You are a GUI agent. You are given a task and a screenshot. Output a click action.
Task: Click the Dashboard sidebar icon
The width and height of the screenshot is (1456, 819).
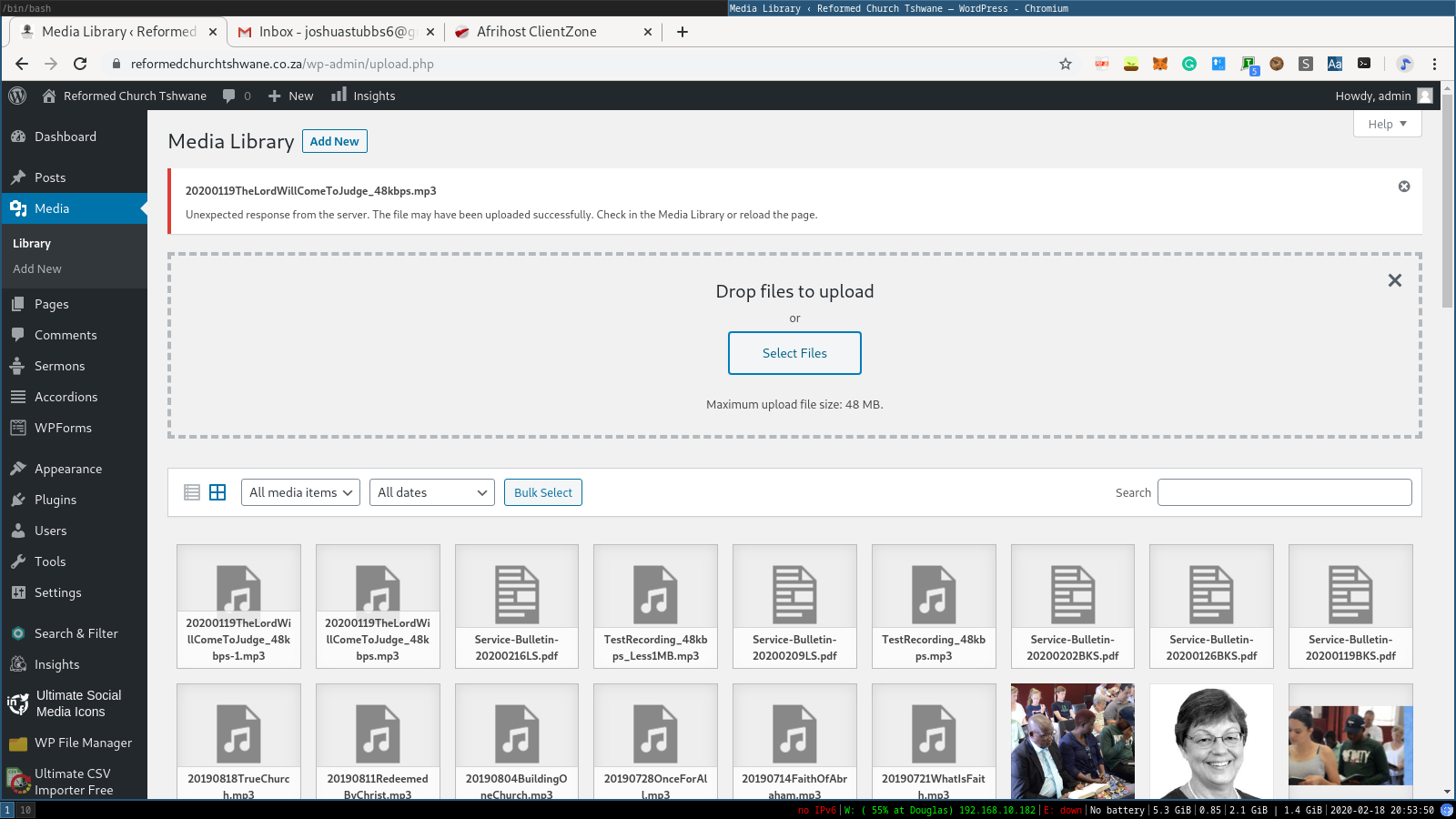coord(18,136)
